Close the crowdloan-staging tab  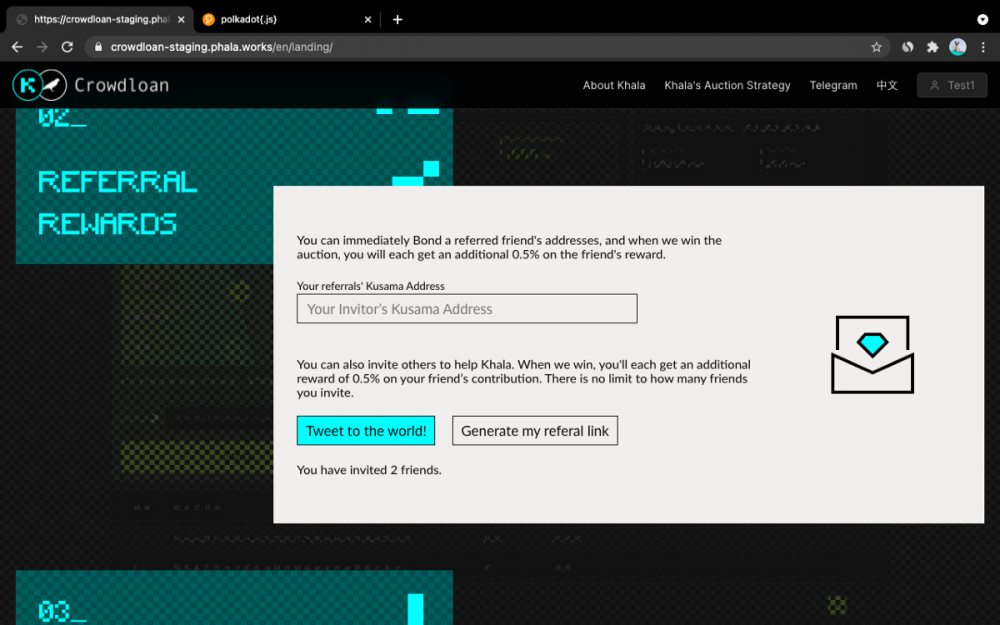pos(181,20)
